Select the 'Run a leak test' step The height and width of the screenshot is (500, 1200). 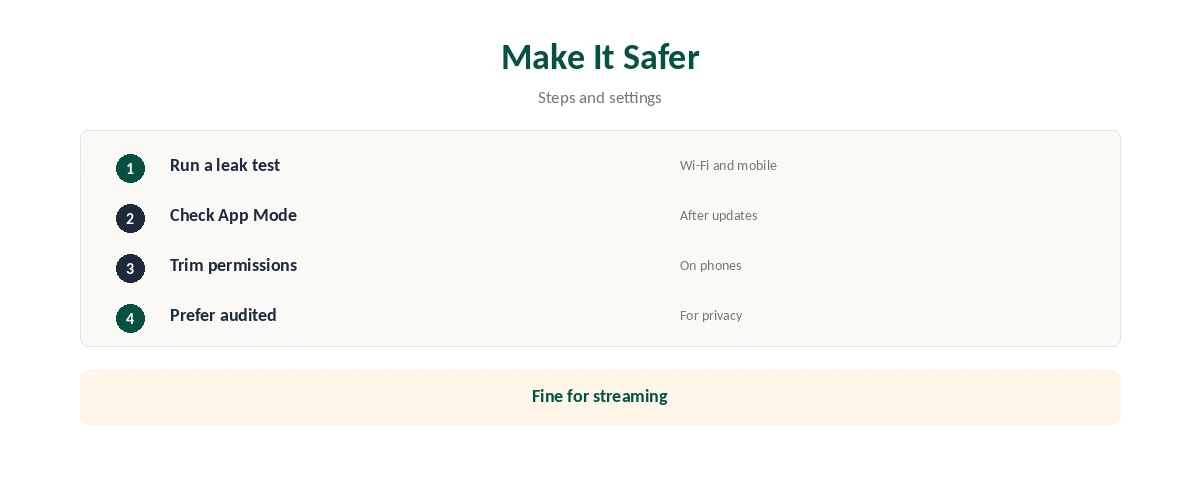225,165
